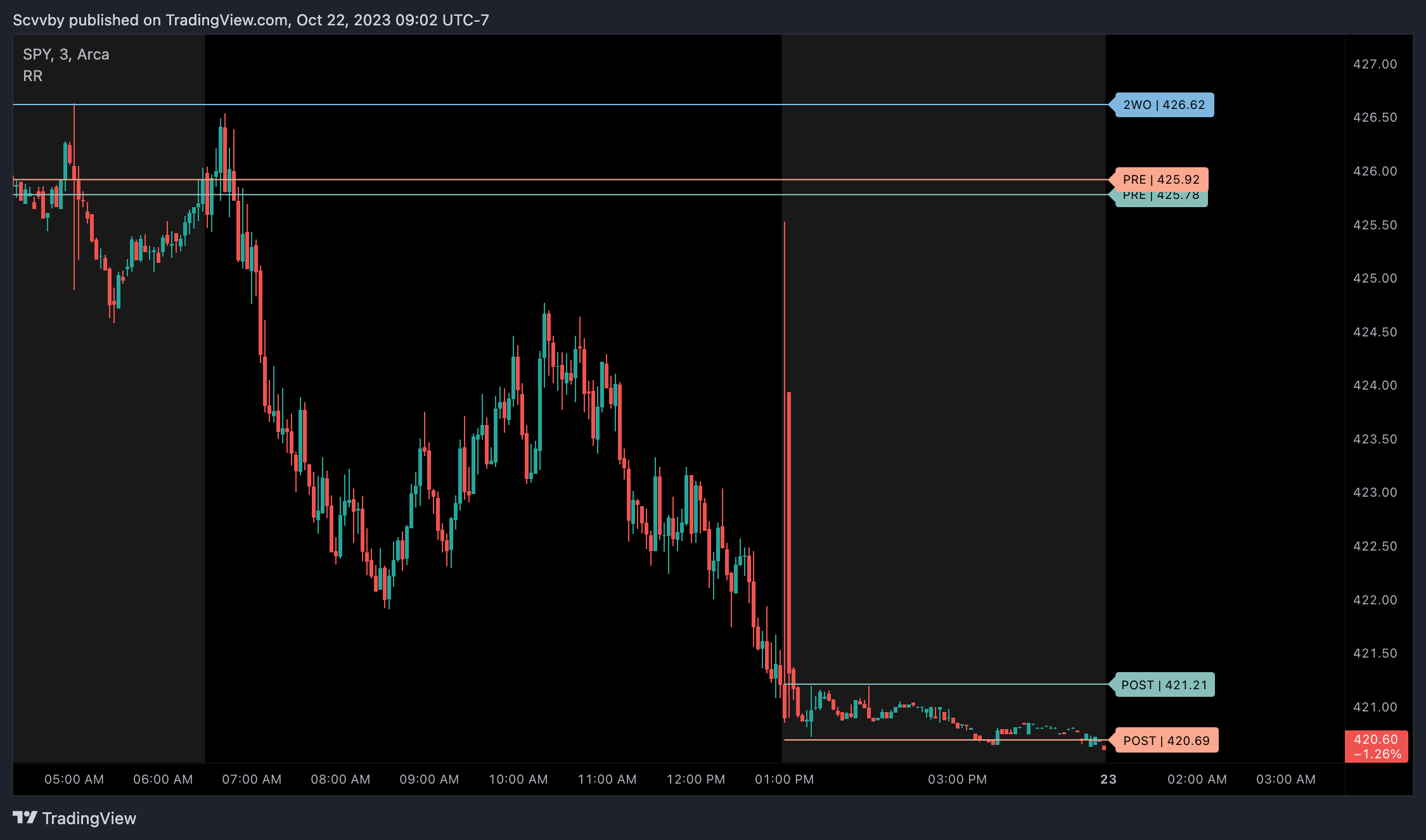Click the 08:00 AM time axis label

(340, 779)
